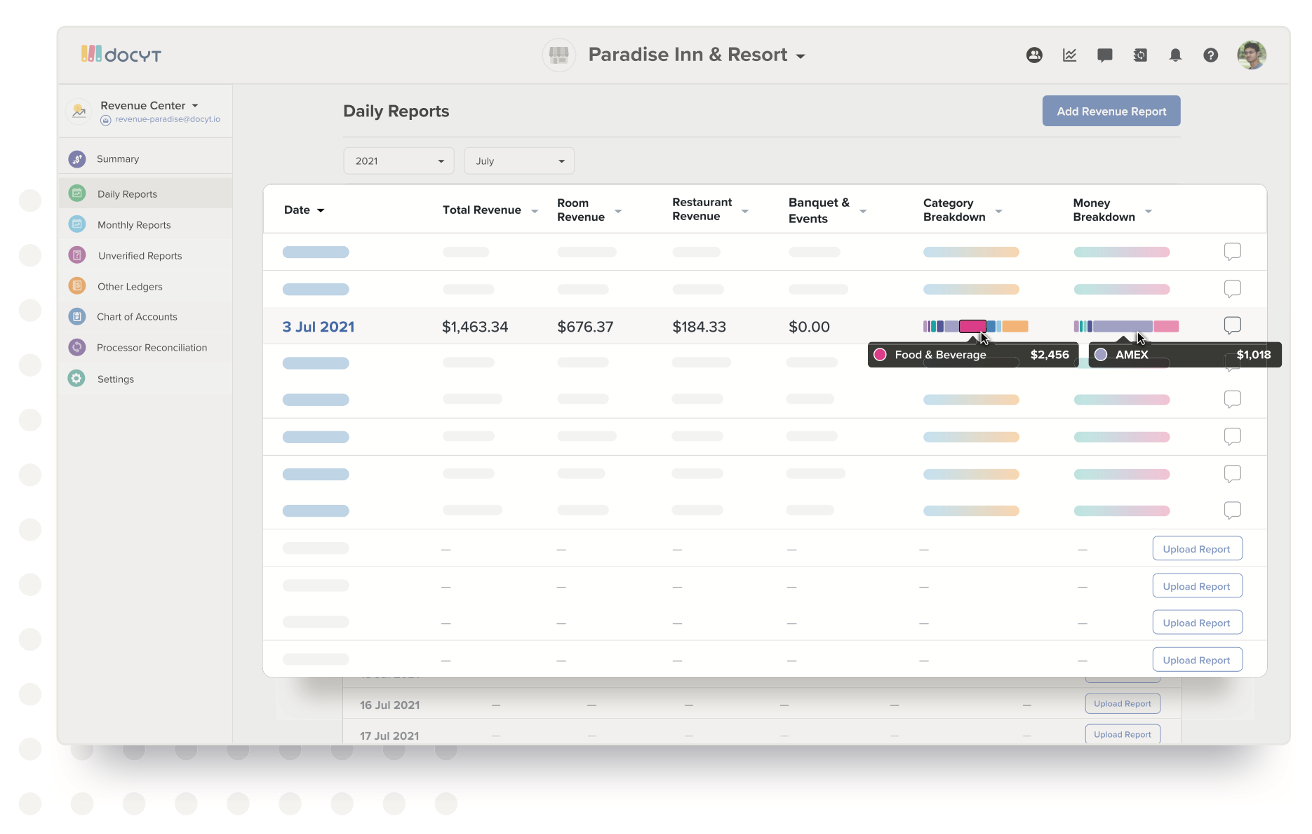Open the user profile avatar
1312x834 pixels.
[x=1252, y=55]
